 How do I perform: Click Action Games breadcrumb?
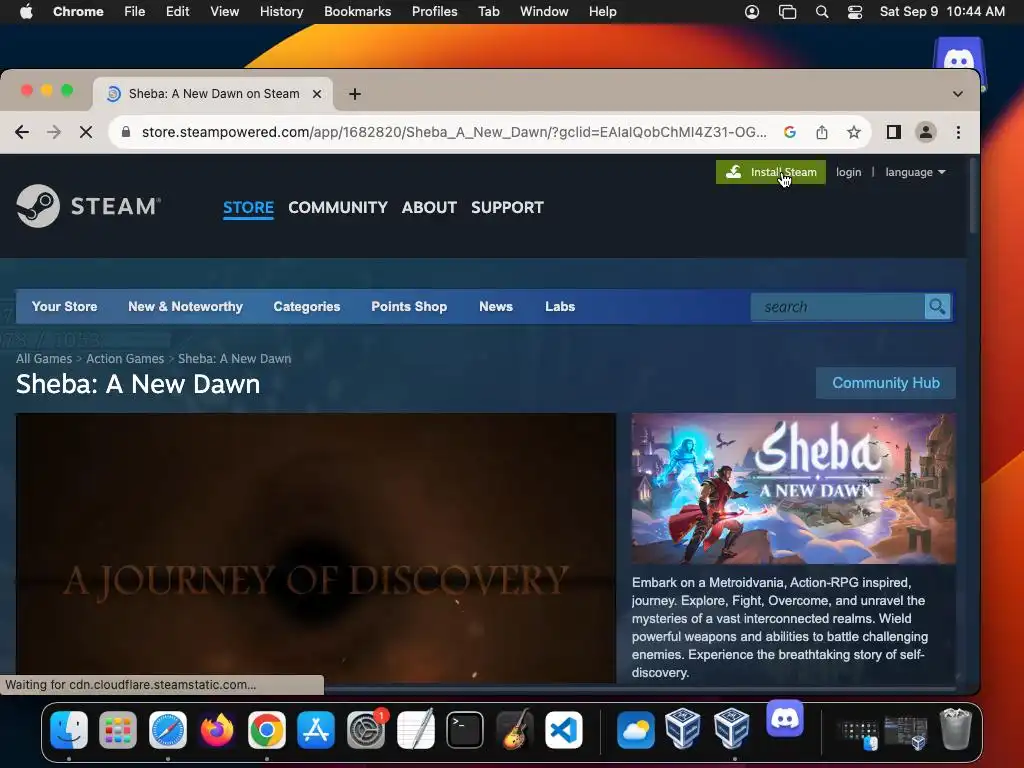(125, 359)
